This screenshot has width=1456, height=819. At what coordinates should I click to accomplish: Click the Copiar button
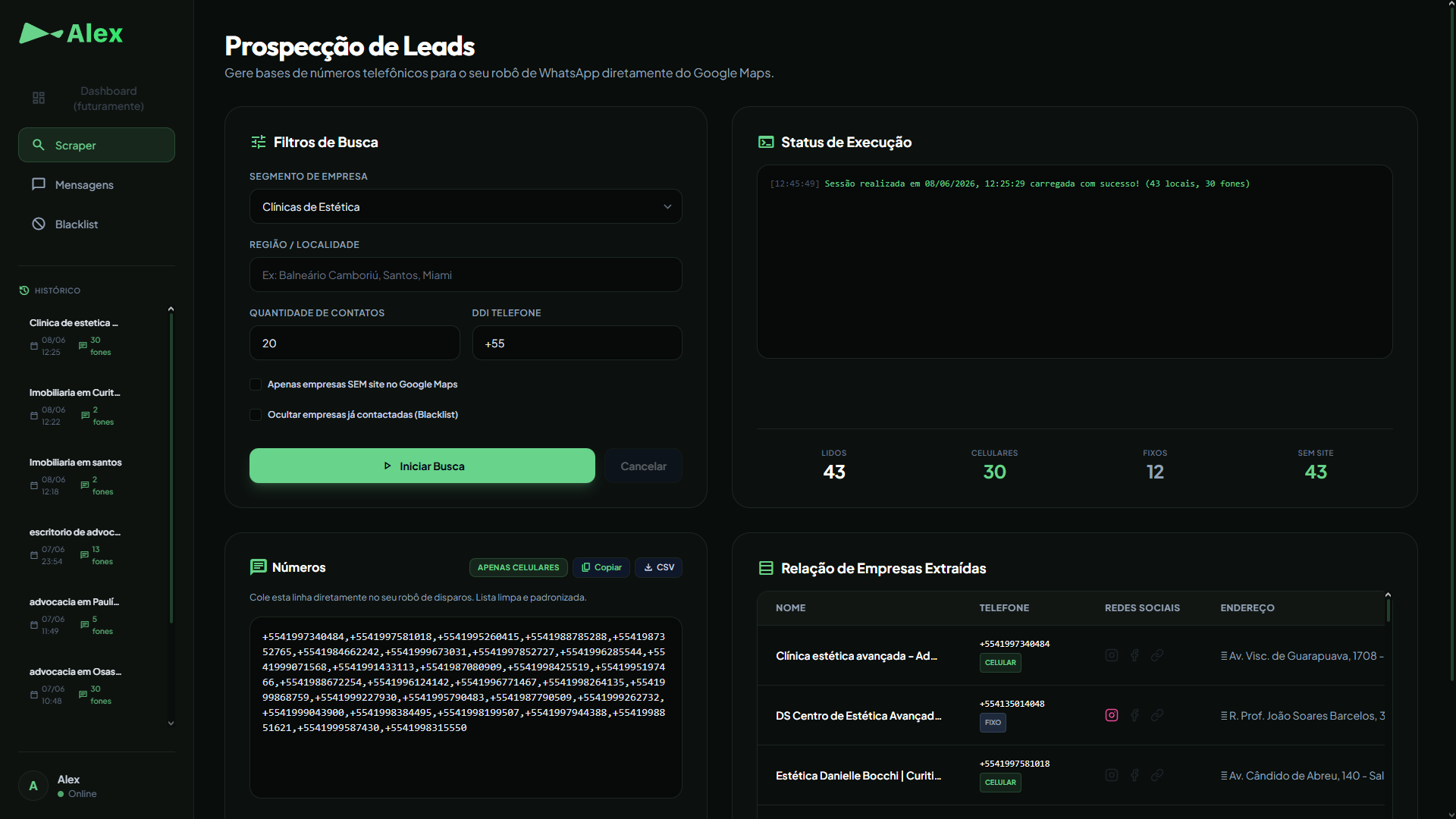coord(601,567)
